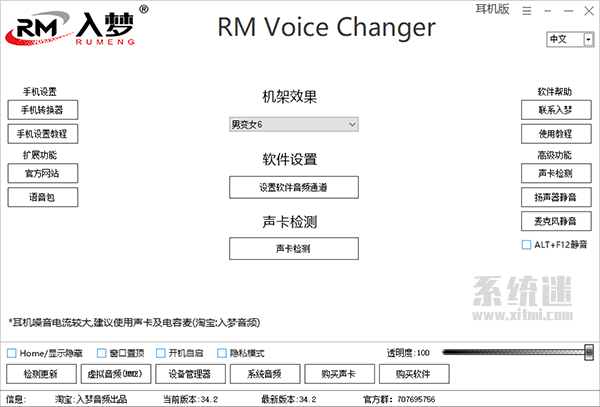Enable the 开机自启 checkbox
The height and width of the screenshot is (407, 600).
(x=164, y=353)
